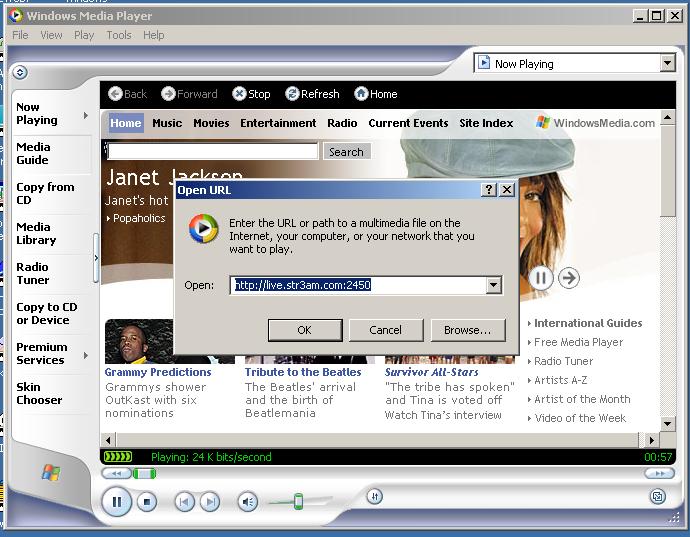Click the fast forward button on the seek bar

pos(659,474)
